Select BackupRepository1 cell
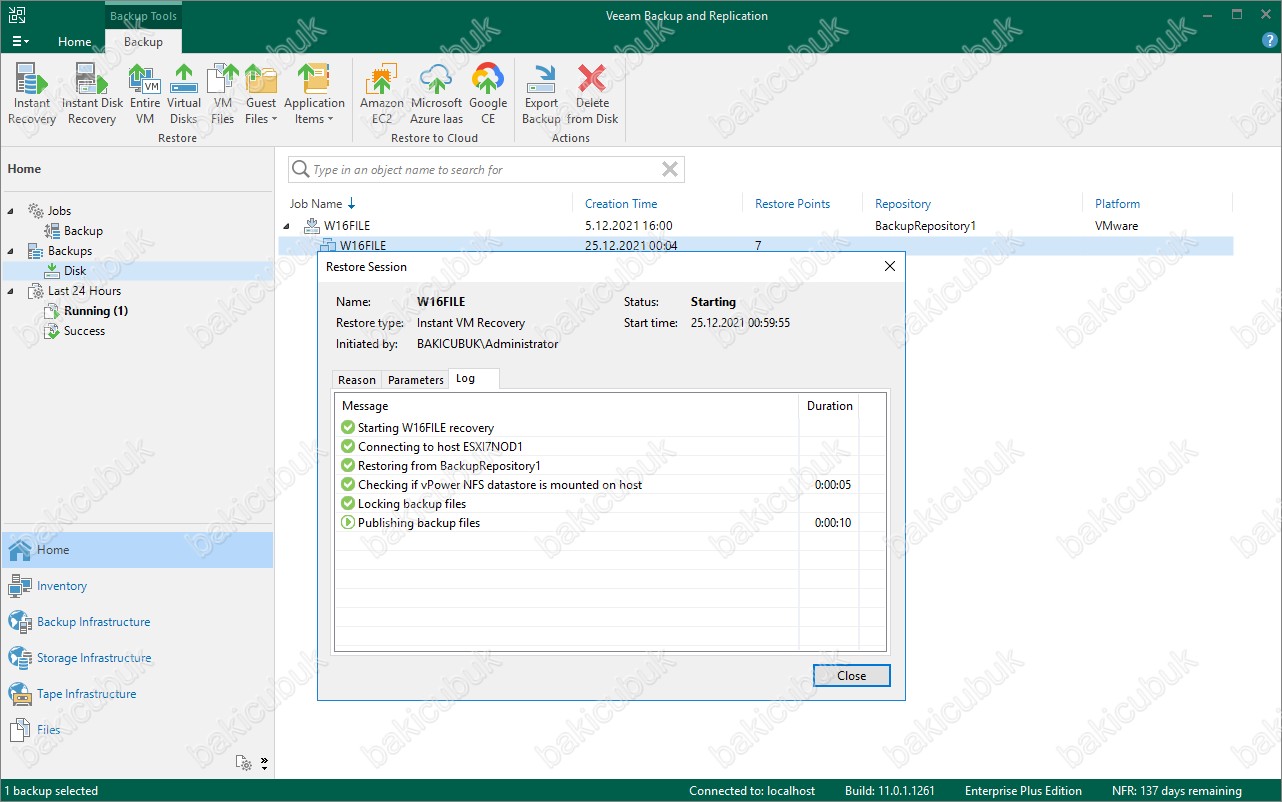Viewport: 1282px width, 802px height. [925, 226]
